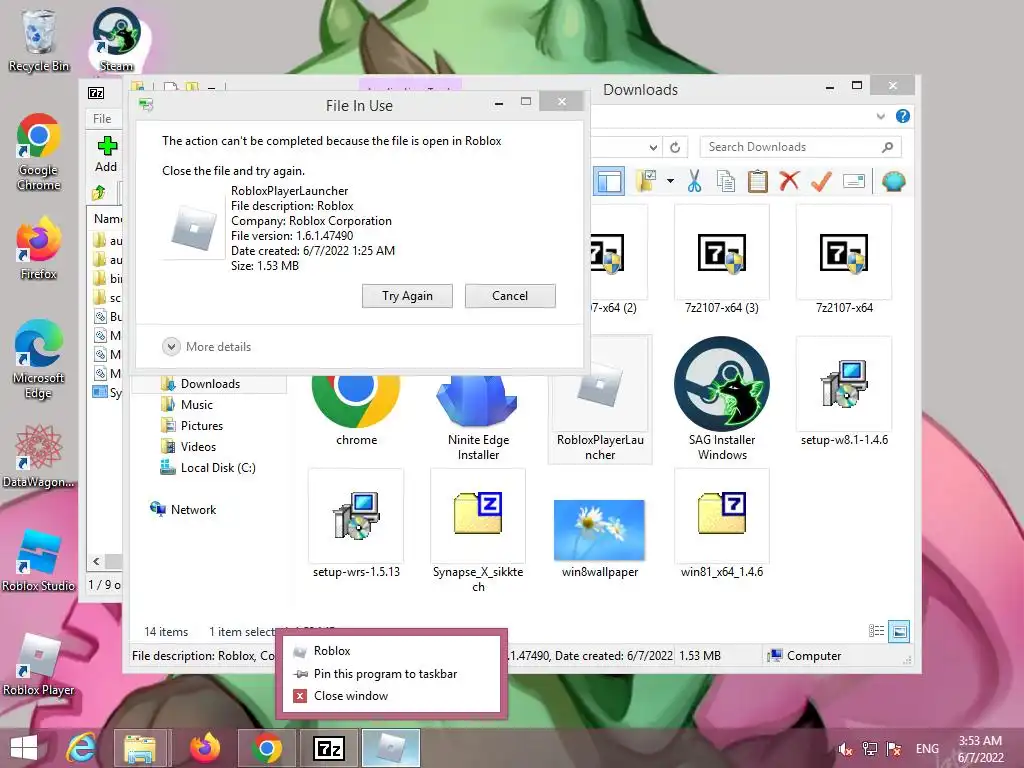Switch to details view in status bar
Image resolution: width=1024 pixels, height=768 pixels.
click(x=876, y=631)
